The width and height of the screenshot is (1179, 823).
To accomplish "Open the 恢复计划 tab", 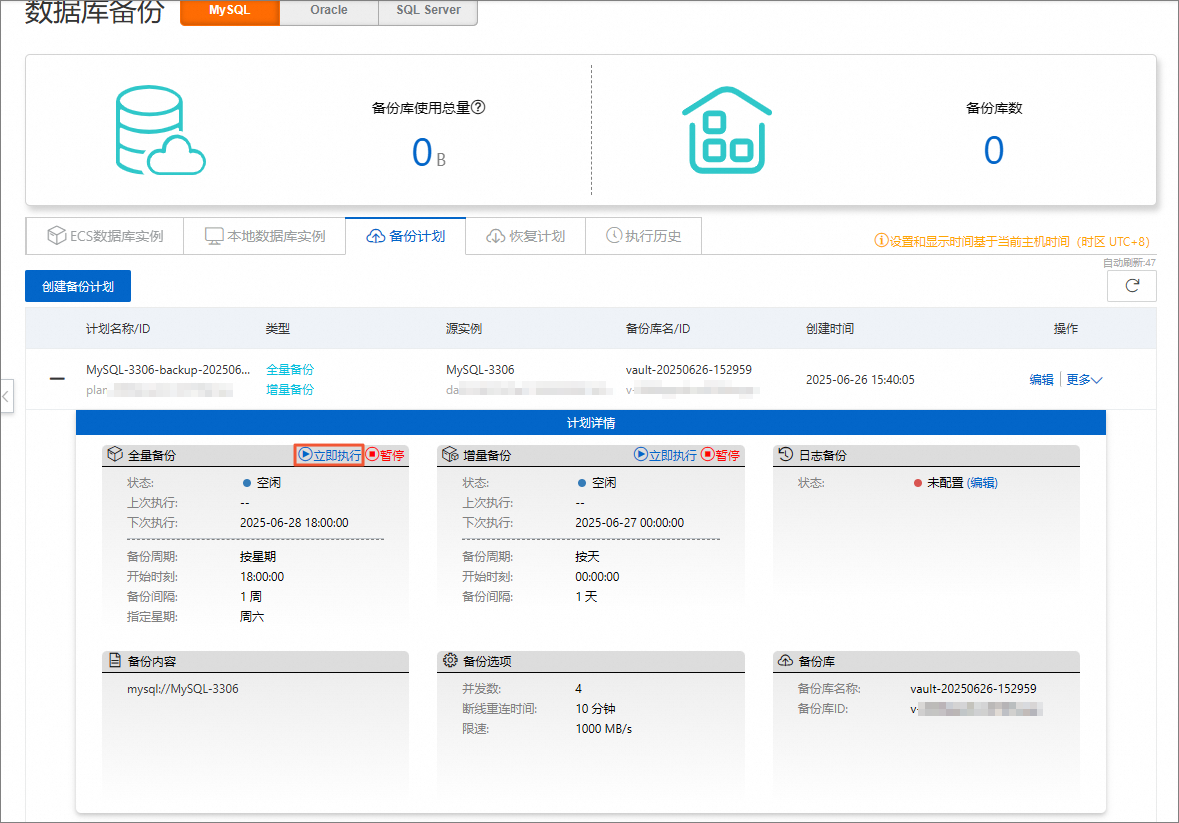I will point(526,236).
